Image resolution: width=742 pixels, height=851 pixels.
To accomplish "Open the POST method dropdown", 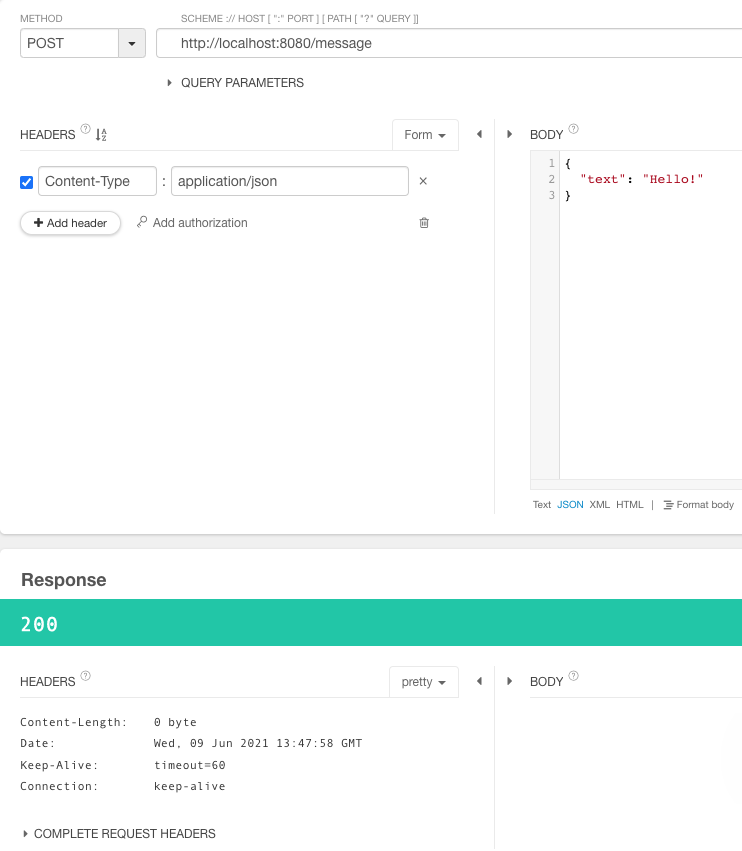I will point(132,43).
